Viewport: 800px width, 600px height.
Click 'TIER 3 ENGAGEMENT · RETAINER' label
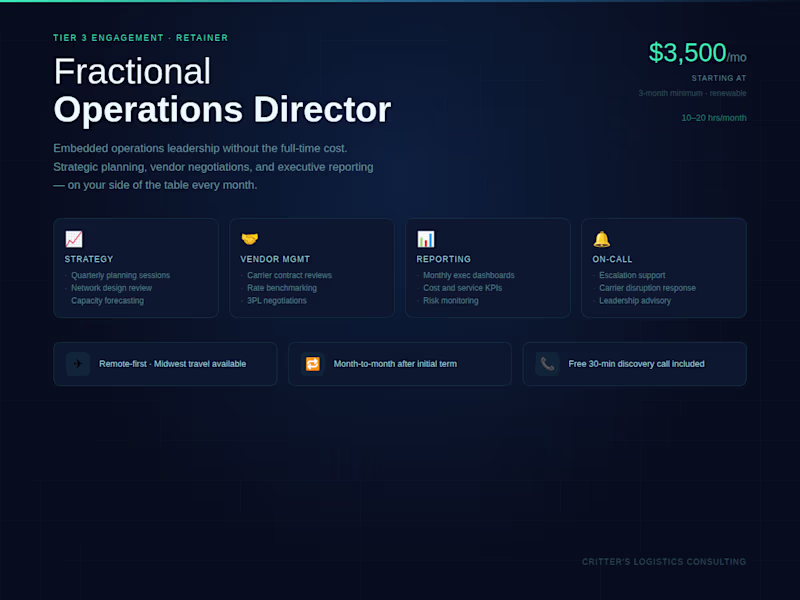tap(141, 38)
